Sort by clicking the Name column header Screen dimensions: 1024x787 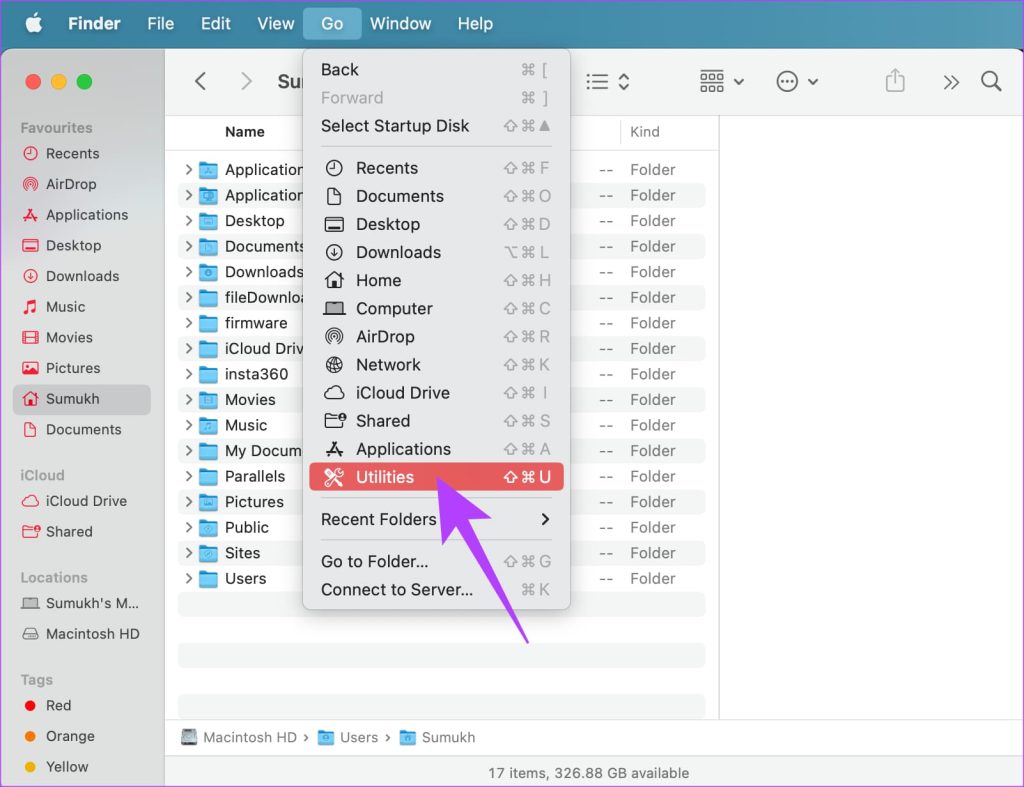[245, 132]
